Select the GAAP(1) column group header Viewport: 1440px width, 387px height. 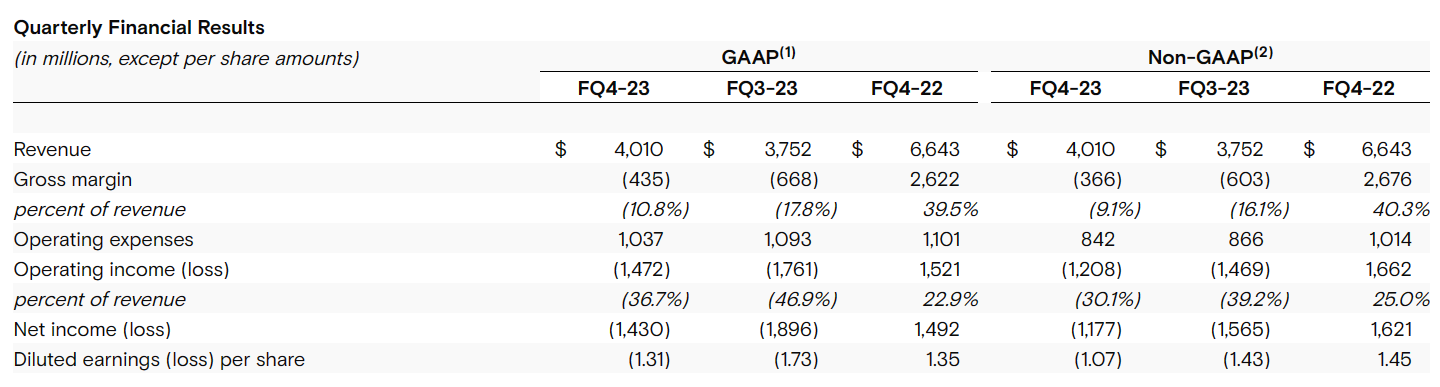pyautogui.click(x=758, y=57)
